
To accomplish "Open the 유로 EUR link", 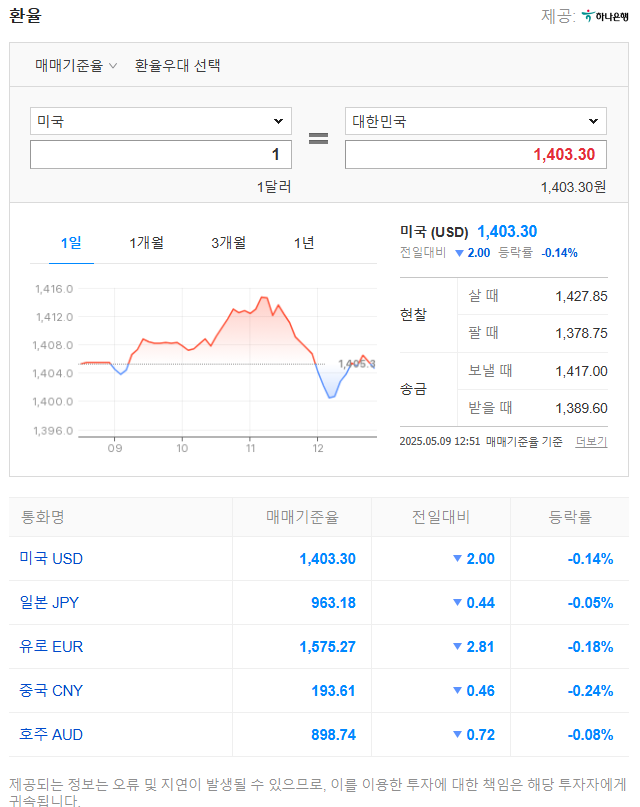I will point(51,646).
